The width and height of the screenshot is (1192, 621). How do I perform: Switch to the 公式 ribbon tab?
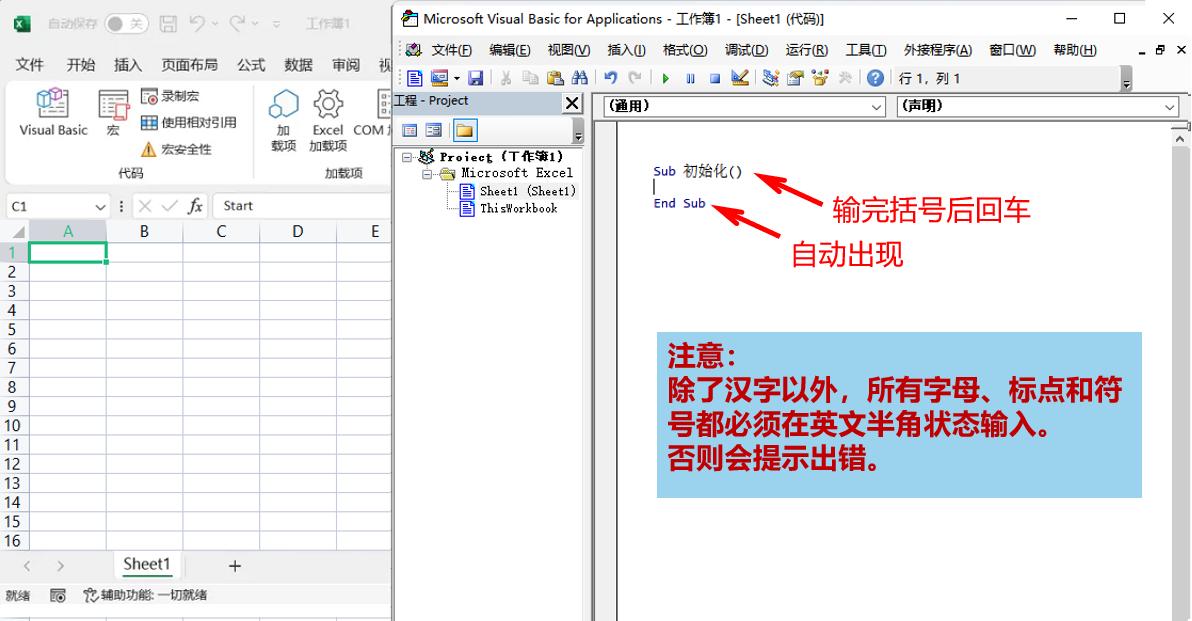(251, 65)
